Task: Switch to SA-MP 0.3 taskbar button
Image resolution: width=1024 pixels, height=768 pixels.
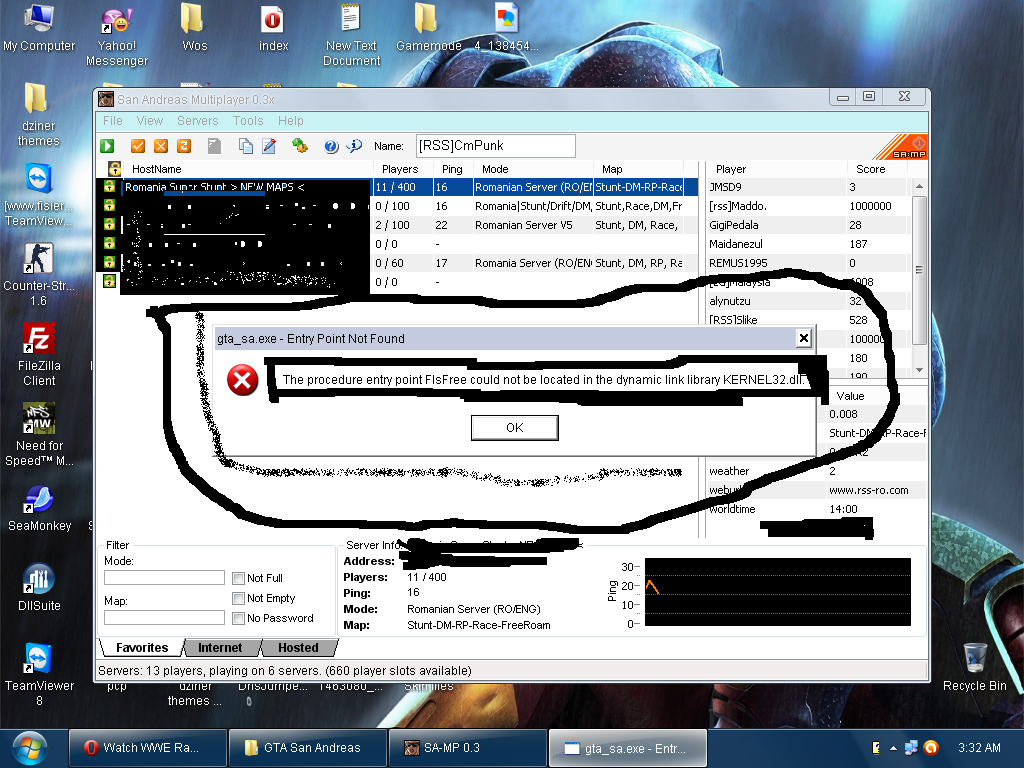Action: [x=468, y=748]
